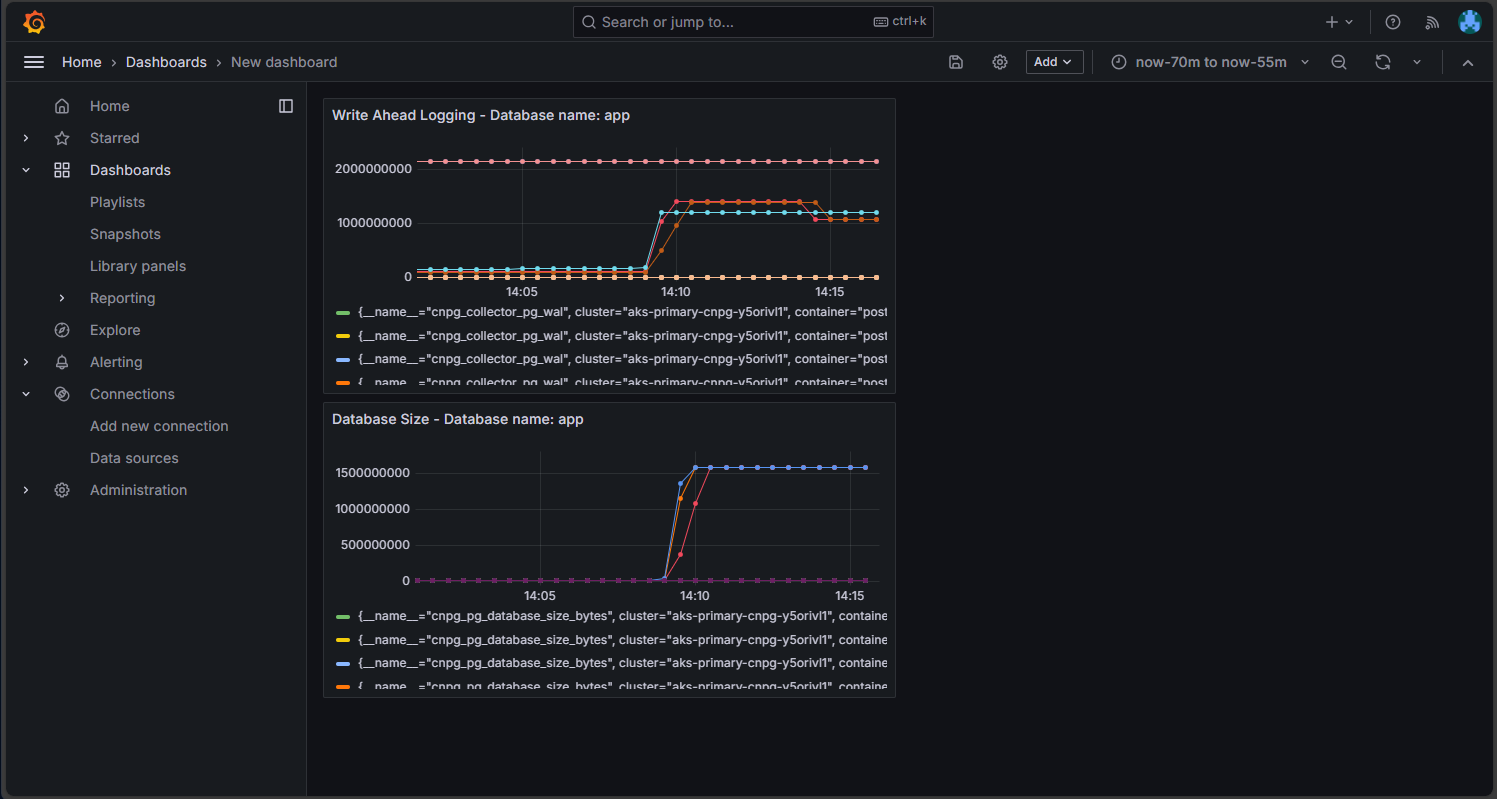The height and width of the screenshot is (799, 1497).
Task: Undock the sidebar menu panel
Action: pyautogui.click(x=286, y=106)
